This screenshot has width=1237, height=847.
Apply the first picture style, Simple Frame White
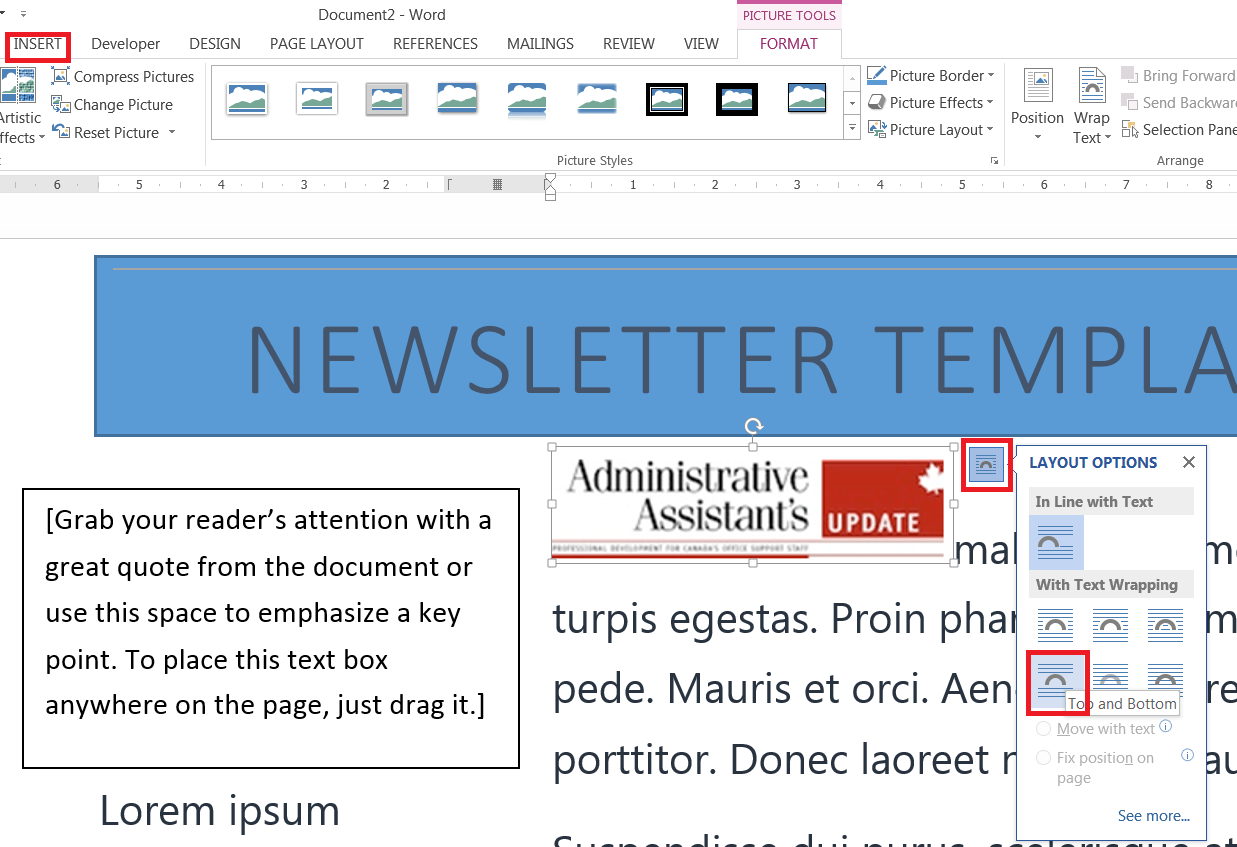click(247, 98)
